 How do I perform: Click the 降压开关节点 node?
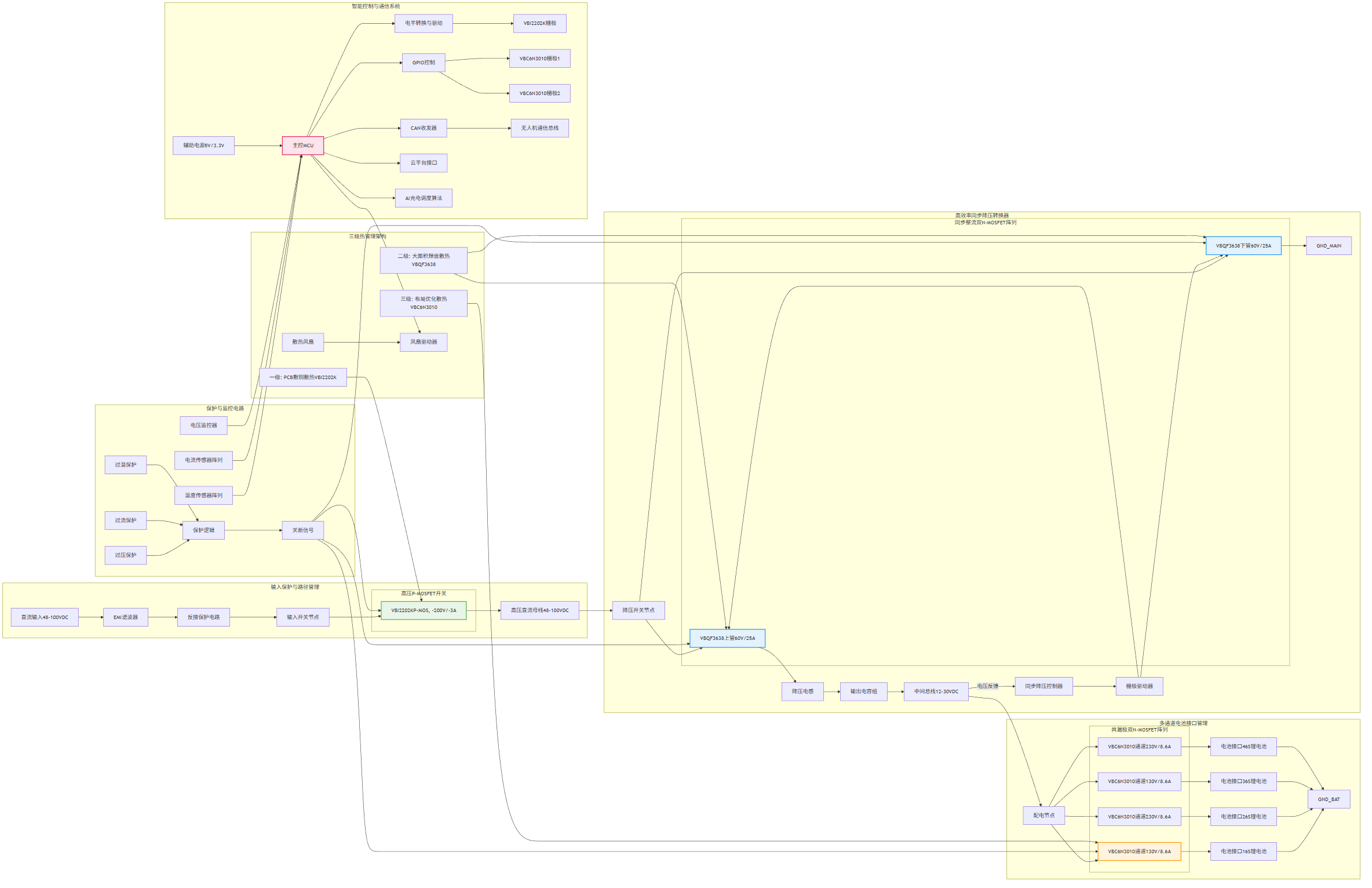click(638, 610)
